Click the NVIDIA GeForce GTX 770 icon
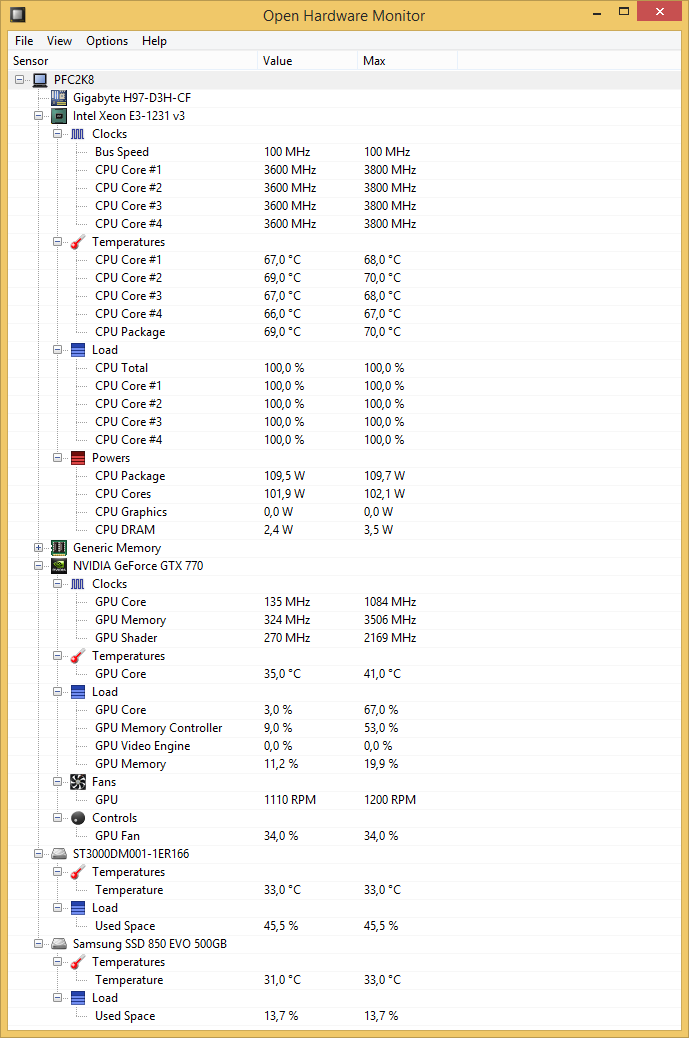This screenshot has width=689, height=1038. (59, 566)
